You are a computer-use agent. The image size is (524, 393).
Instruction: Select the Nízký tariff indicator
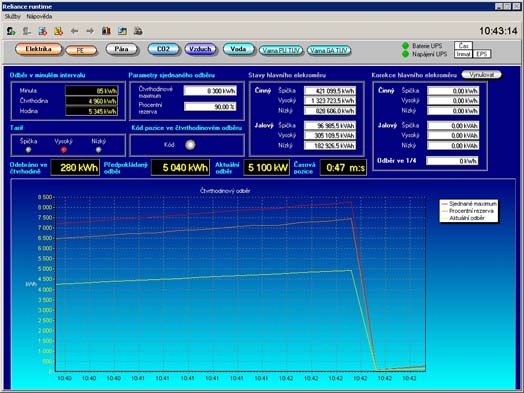tap(99, 150)
